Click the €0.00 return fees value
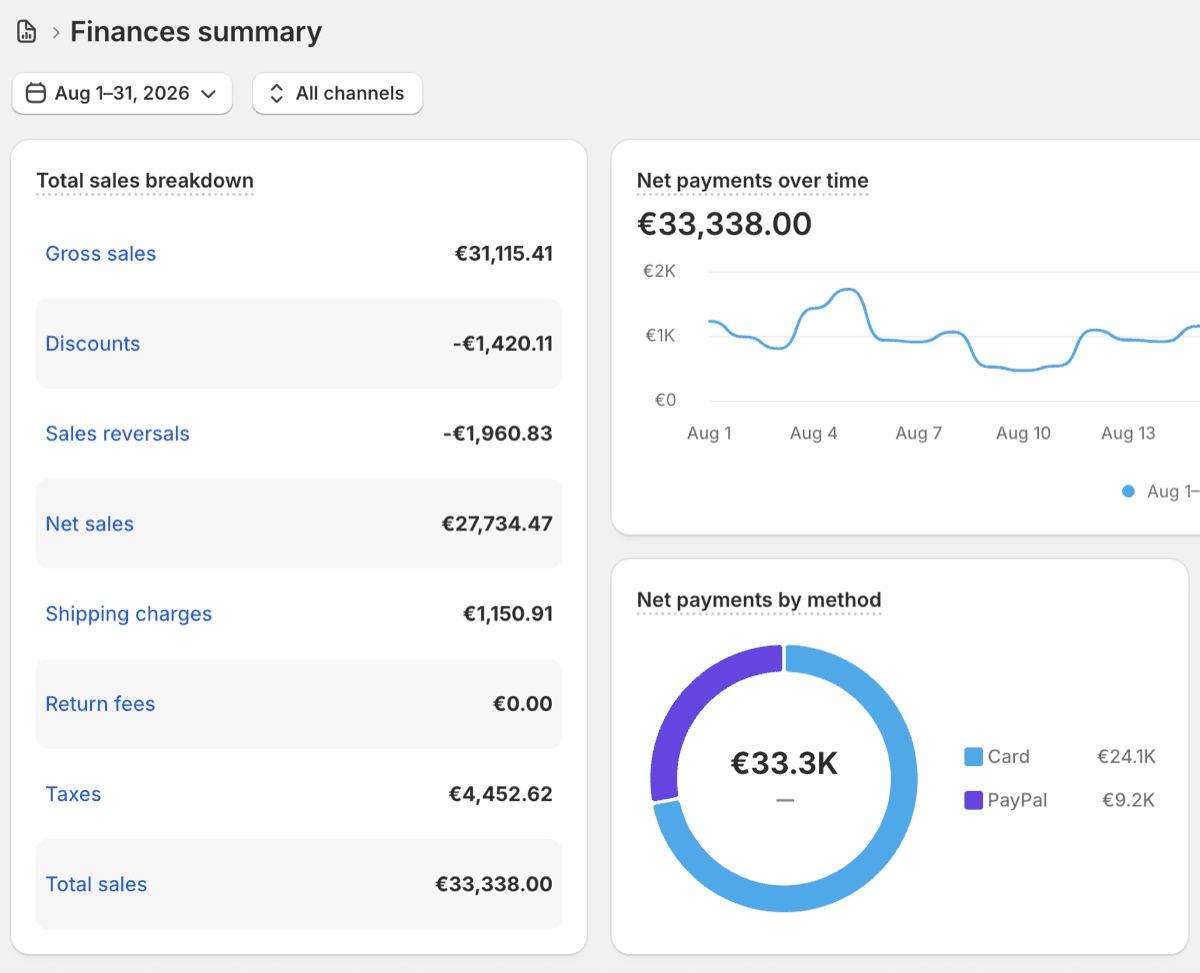The width and height of the screenshot is (1200, 973). [x=523, y=704]
